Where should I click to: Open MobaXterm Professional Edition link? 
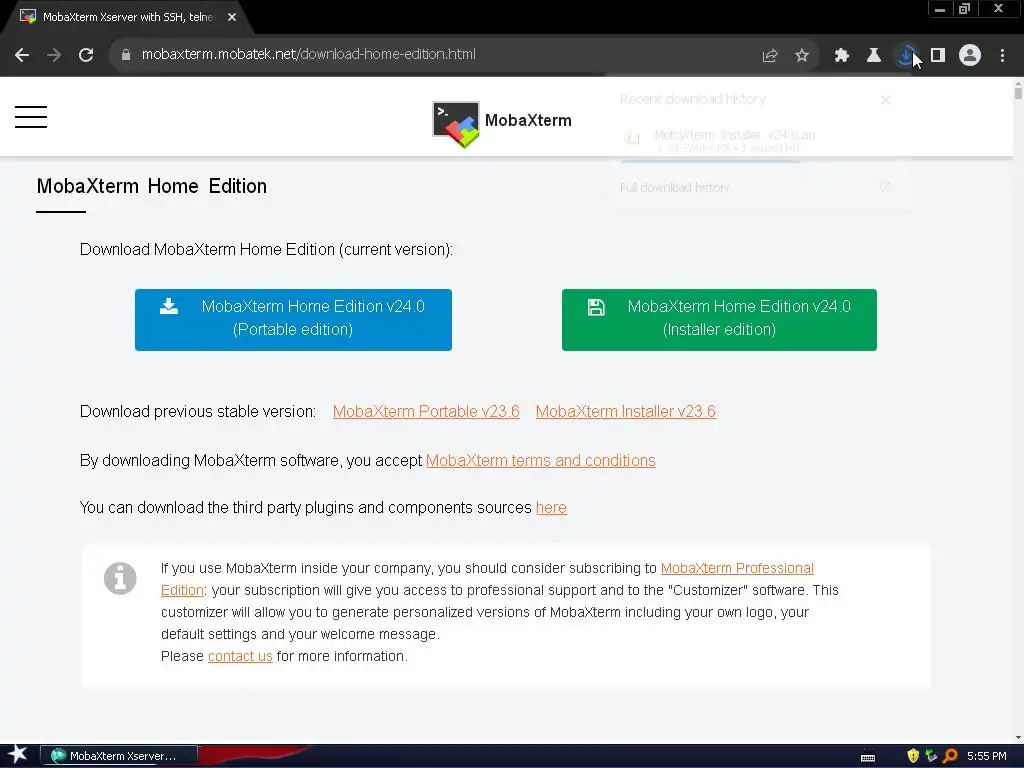pos(737,568)
